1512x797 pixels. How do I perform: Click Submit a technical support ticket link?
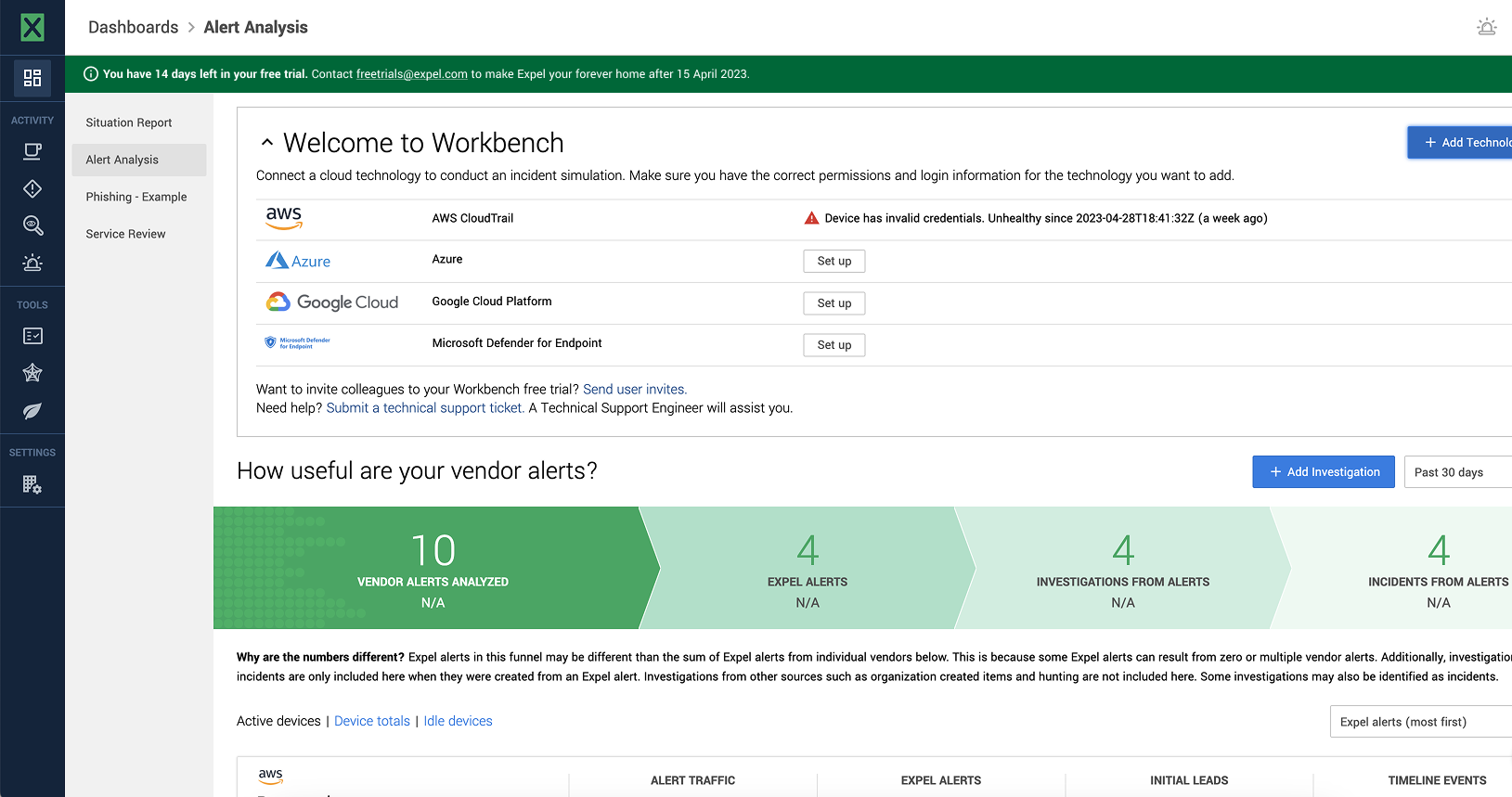[425, 407]
